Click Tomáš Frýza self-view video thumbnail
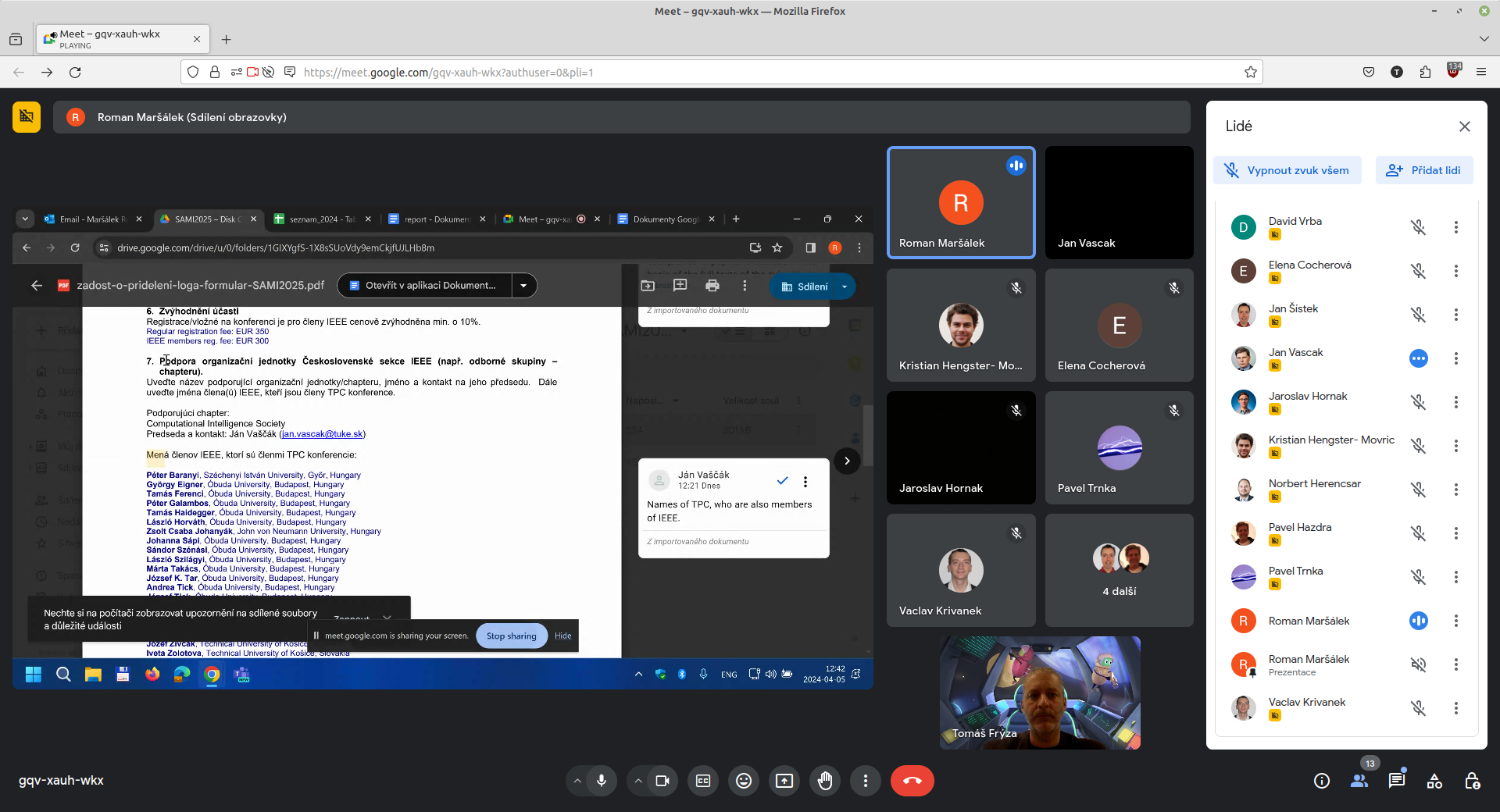Viewport: 1500px width, 812px height. tap(1040, 693)
